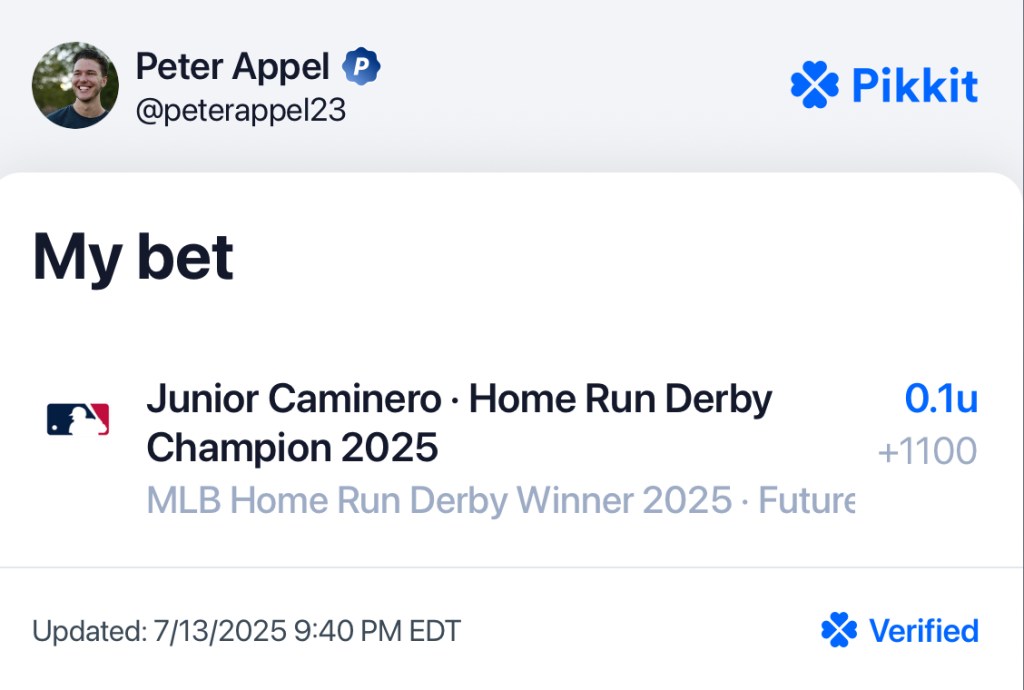Tap the Pikkit clover logo icon
This screenshot has width=1024, height=690.
[814, 85]
